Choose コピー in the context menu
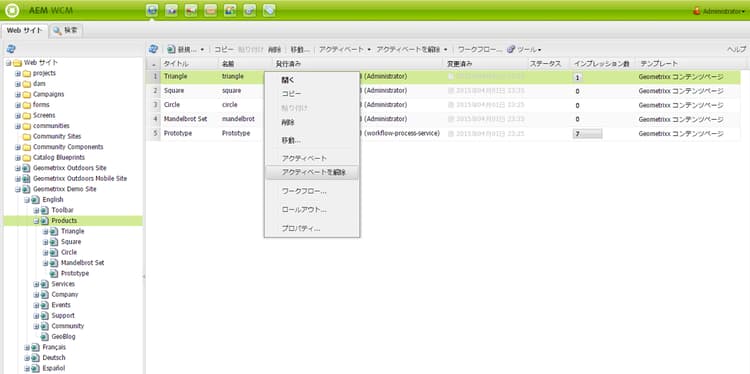Viewport: 750px width, 374px height. point(311,94)
